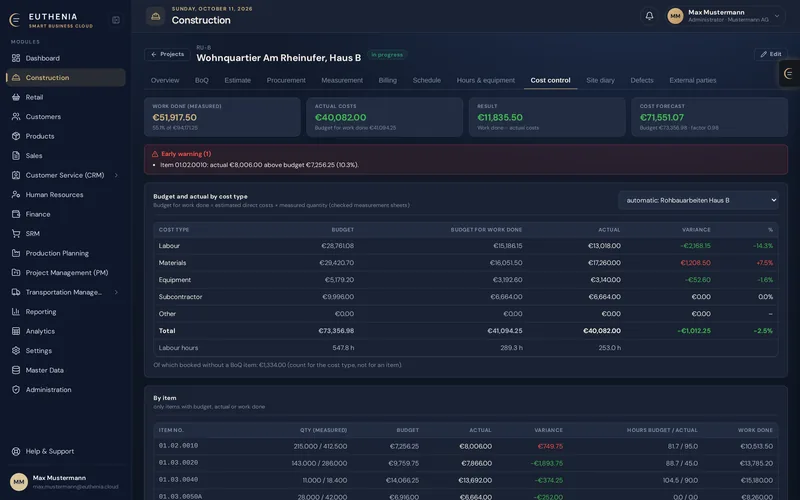
Task: Open the Hours & equipment tab
Action: (x=486, y=80)
